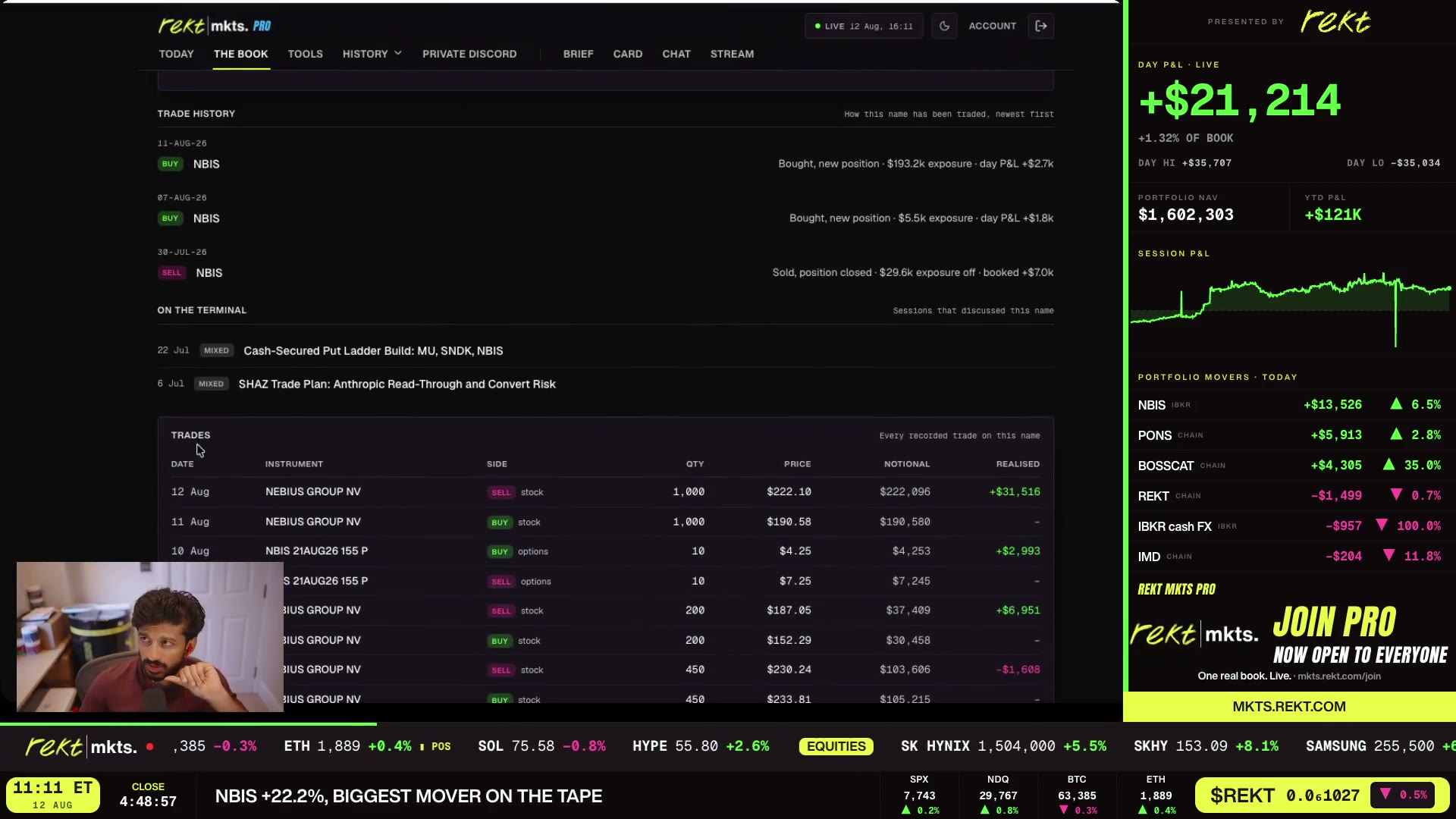The height and width of the screenshot is (819, 1456).
Task: Click the $REKT price badge
Action: tap(1322, 795)
